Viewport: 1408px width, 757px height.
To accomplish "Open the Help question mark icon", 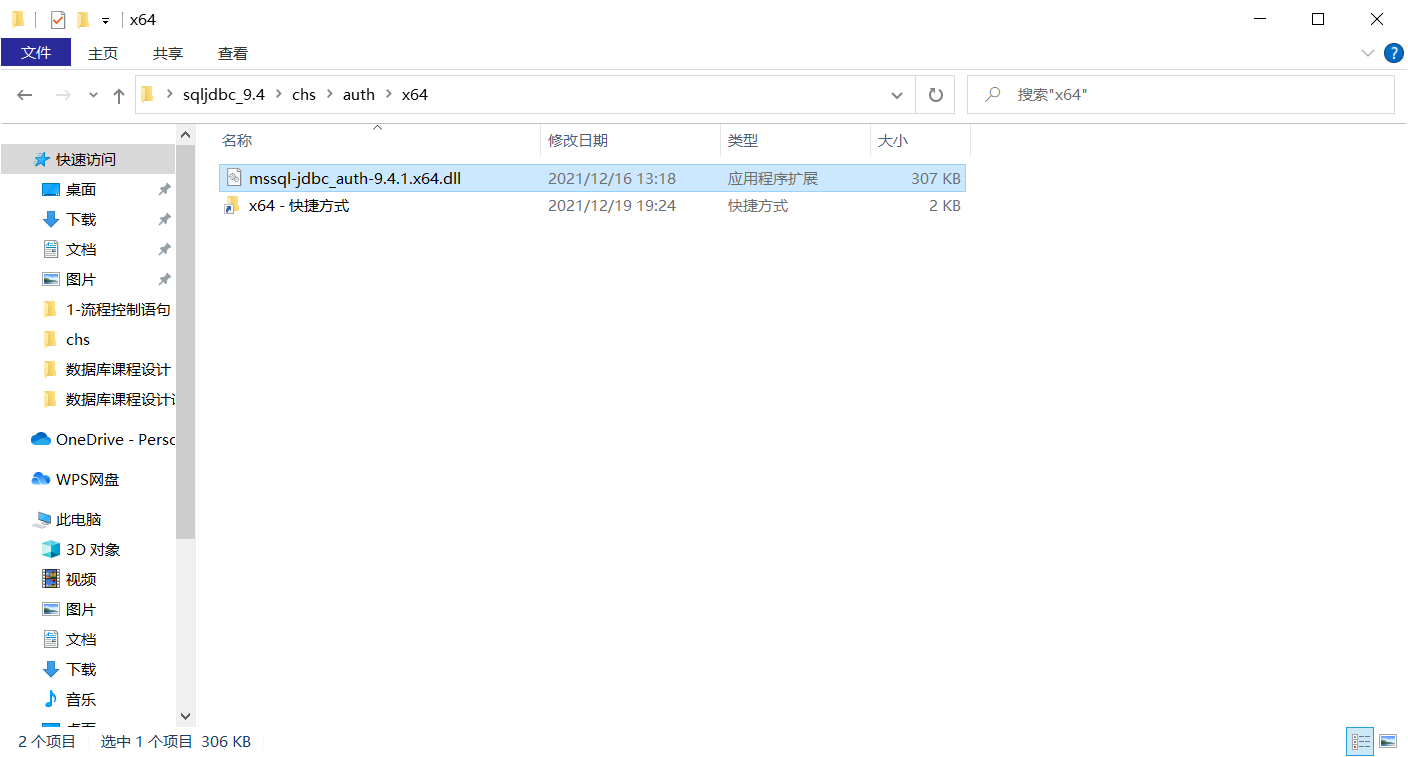I will pyautogui.click(x=1393, y=53).
